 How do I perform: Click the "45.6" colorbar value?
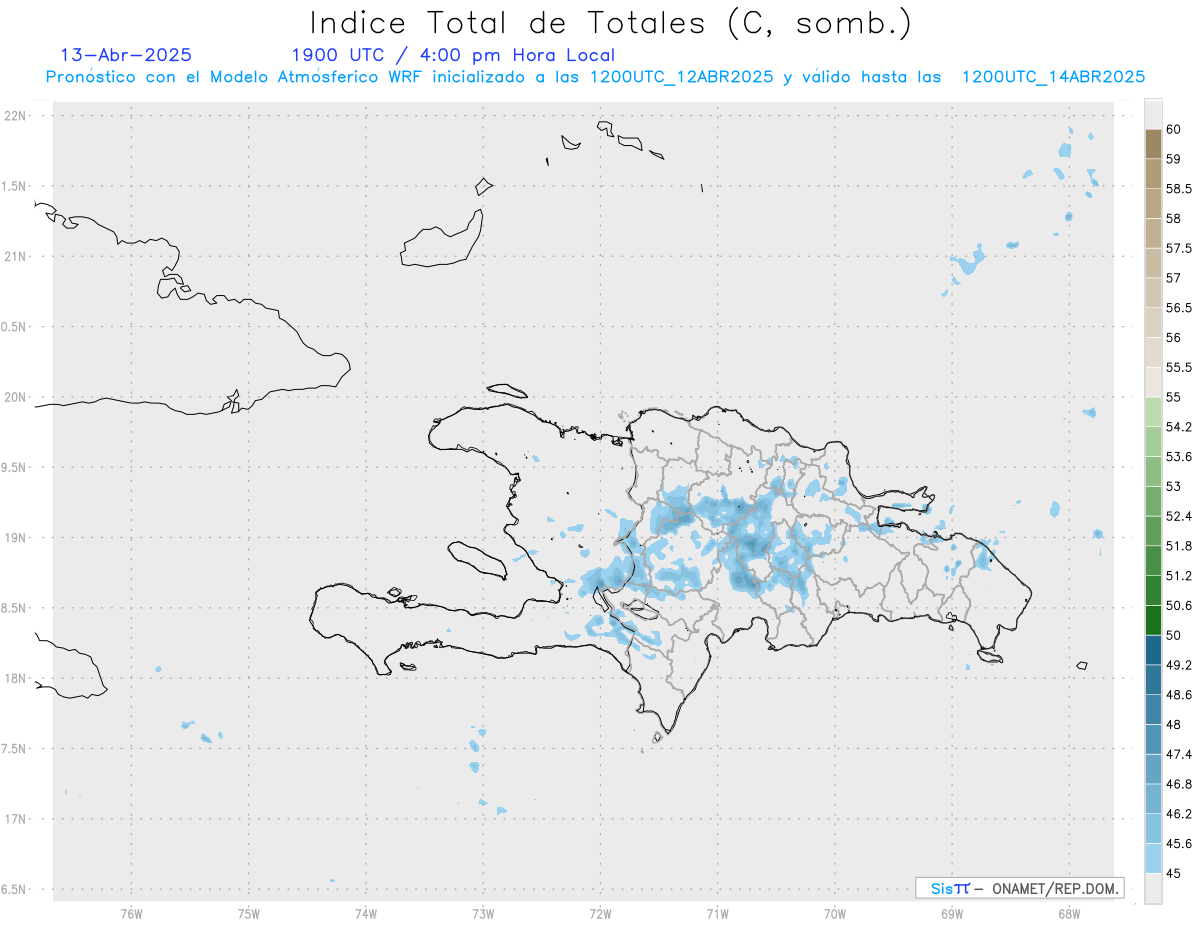pyautogui.click(x=1179, y=844)
